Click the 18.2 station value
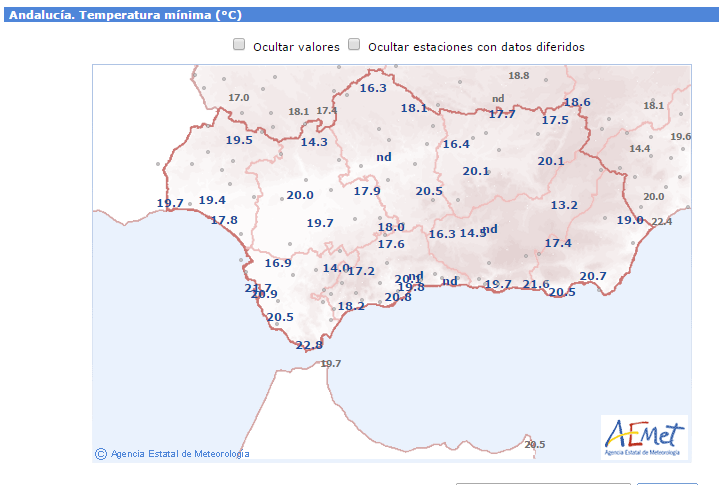The image size is (719, 485). [x=351, y=306]
